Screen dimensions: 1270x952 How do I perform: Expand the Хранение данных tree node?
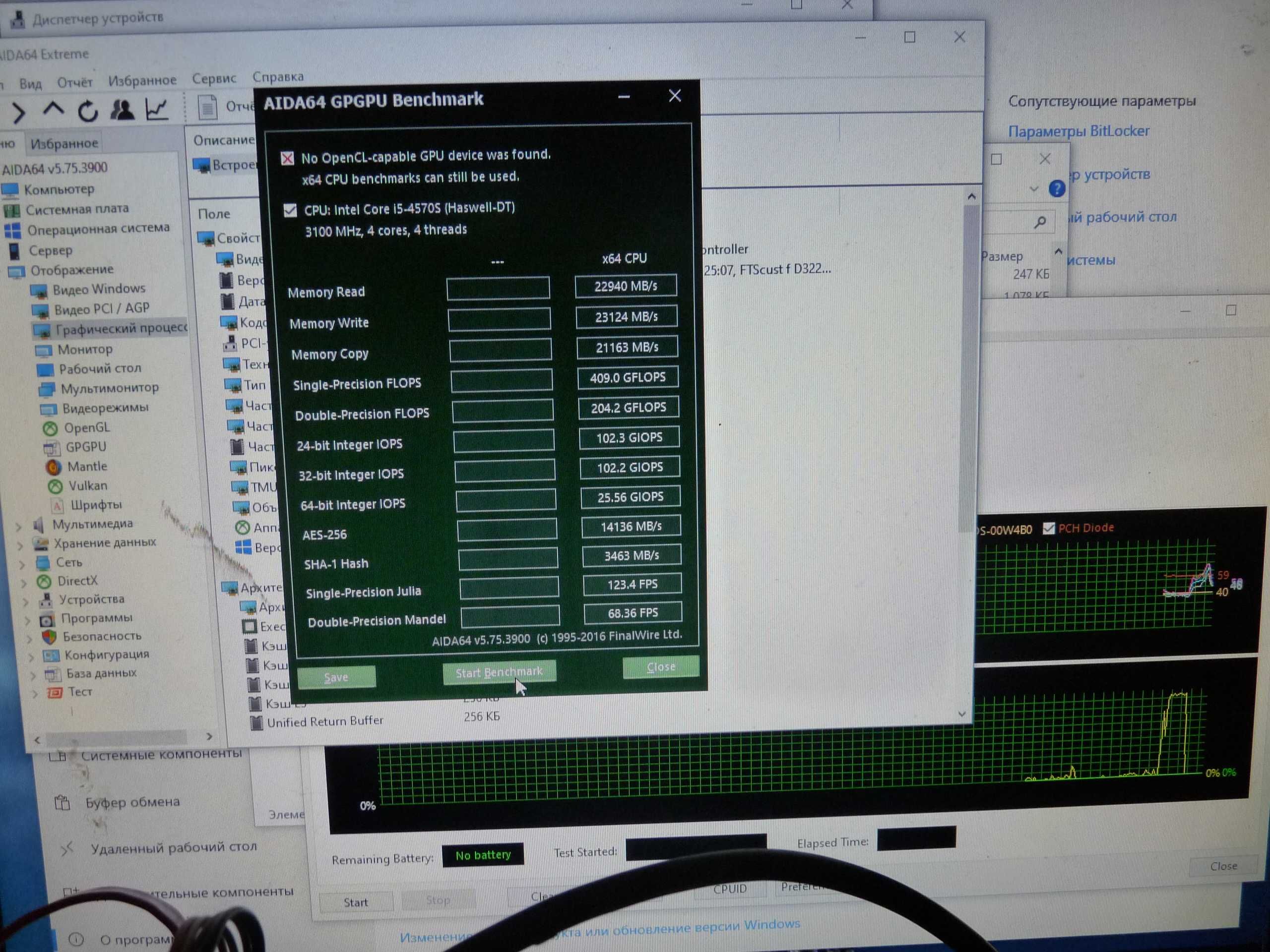click(21, 545)
